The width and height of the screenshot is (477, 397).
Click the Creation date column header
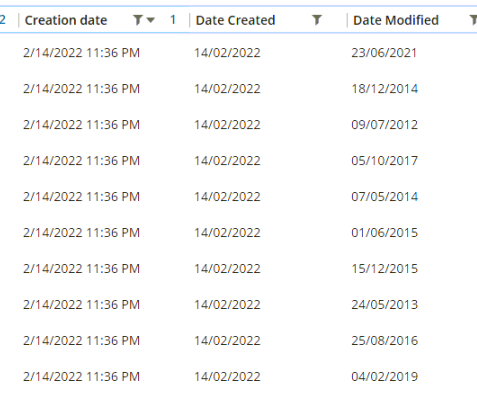[66, 20]
